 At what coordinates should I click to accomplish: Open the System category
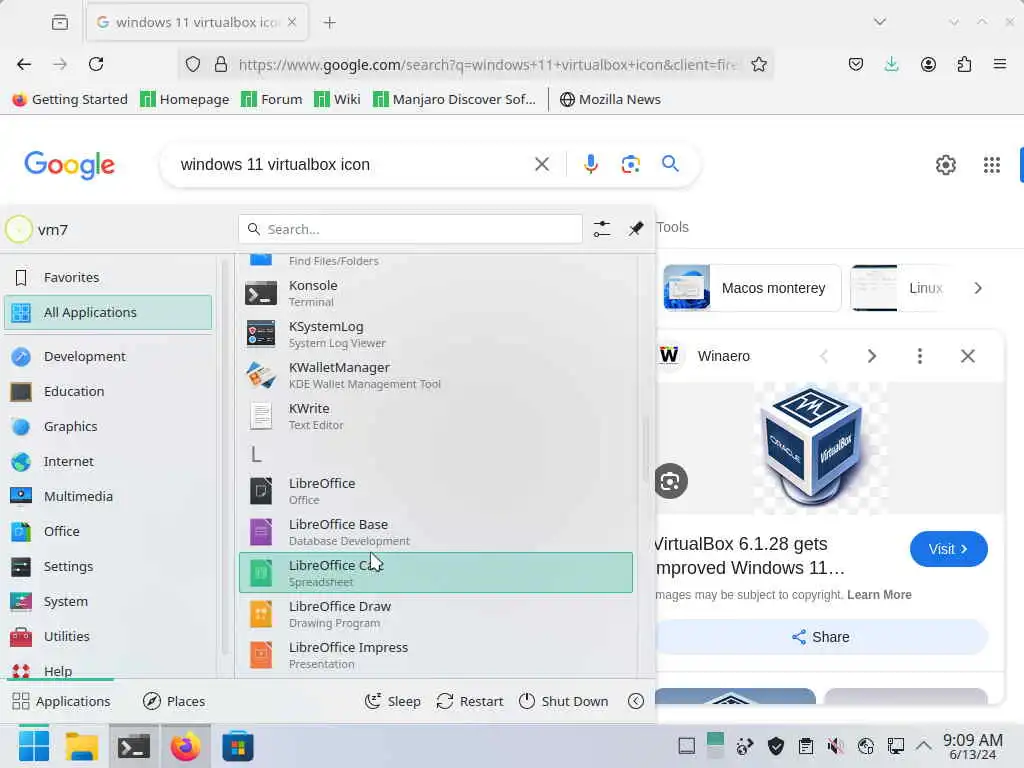pos(108,601)
